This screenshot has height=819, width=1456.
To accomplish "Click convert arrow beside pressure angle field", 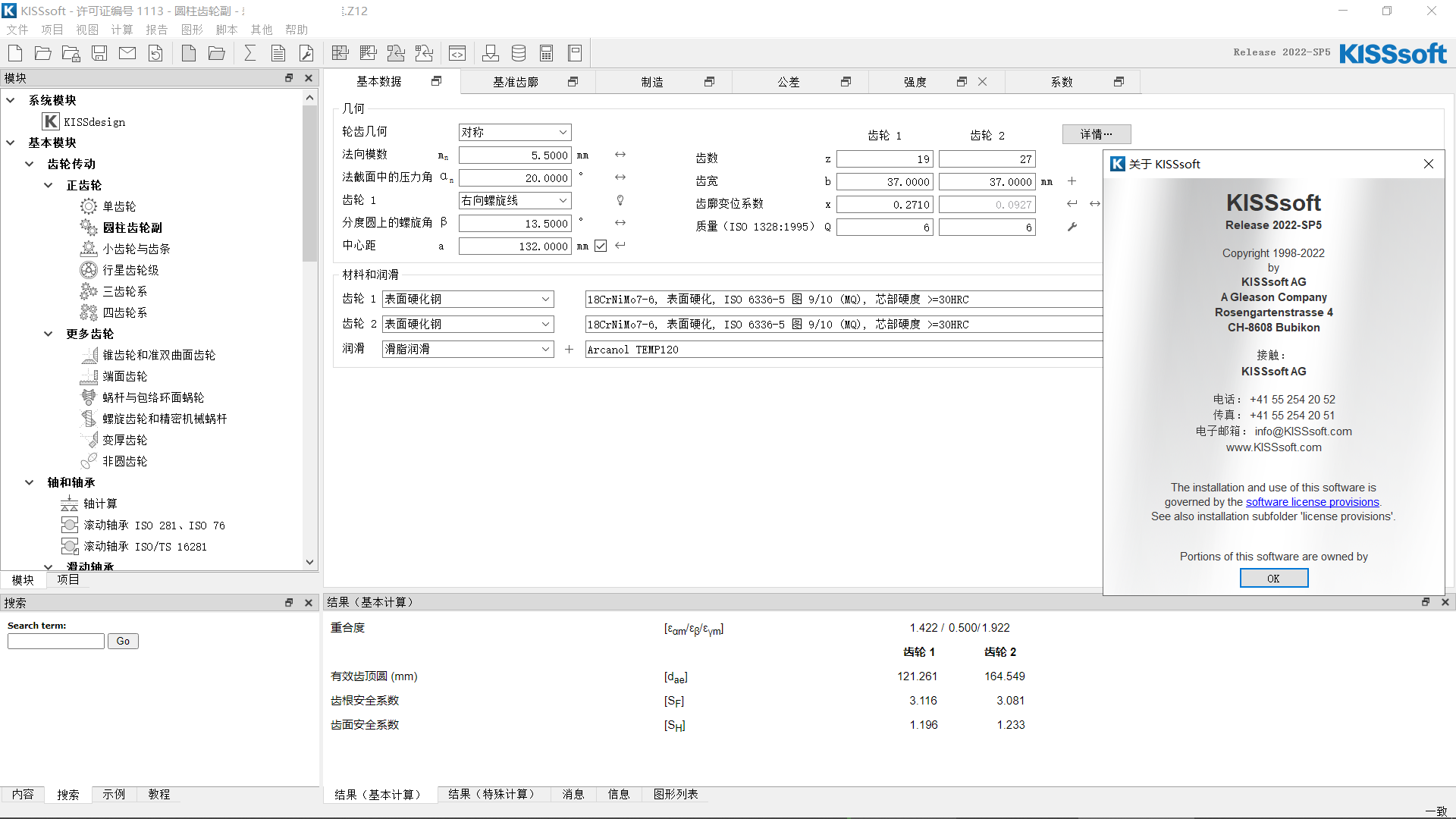I will (620, 177).
